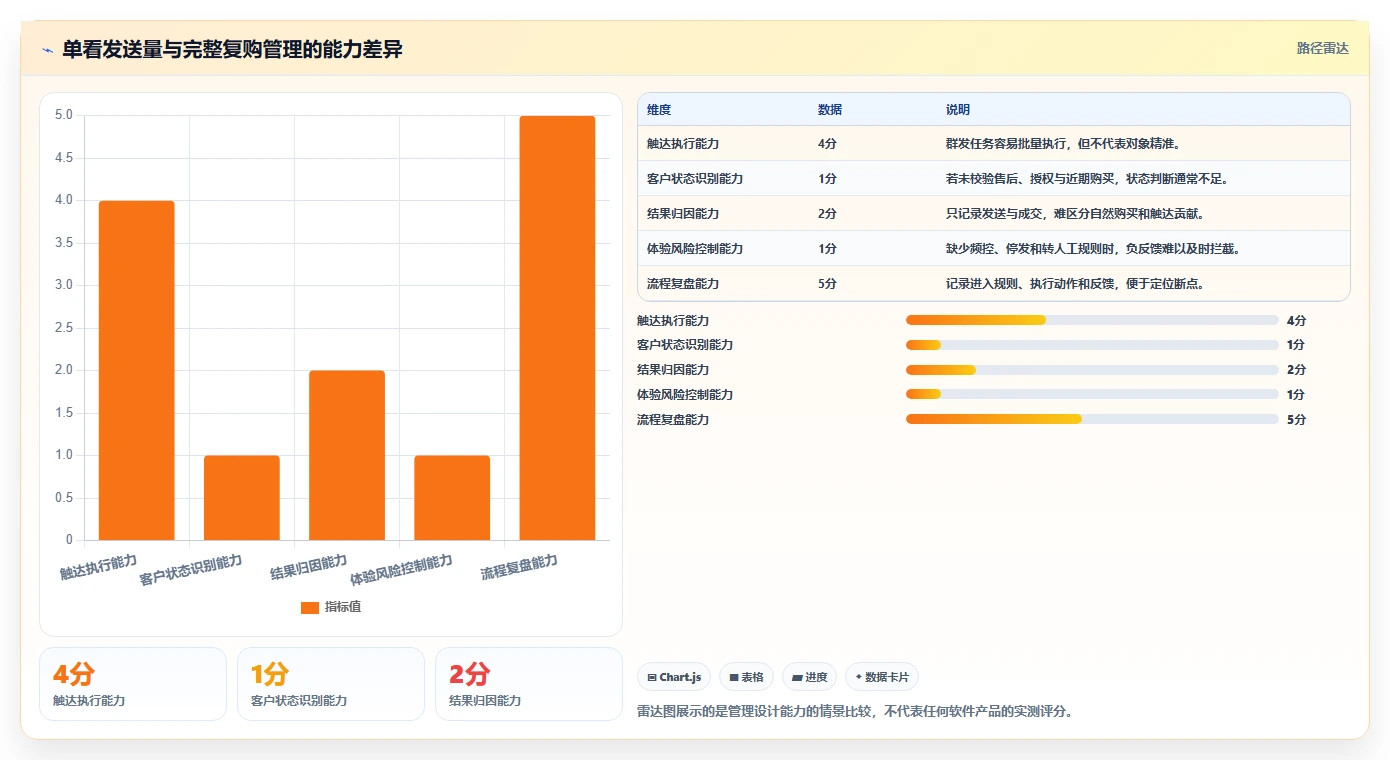Click the 路径雷达 label in header
The width and height of the screenshot is (1390, 760).
pos(1323,48)
